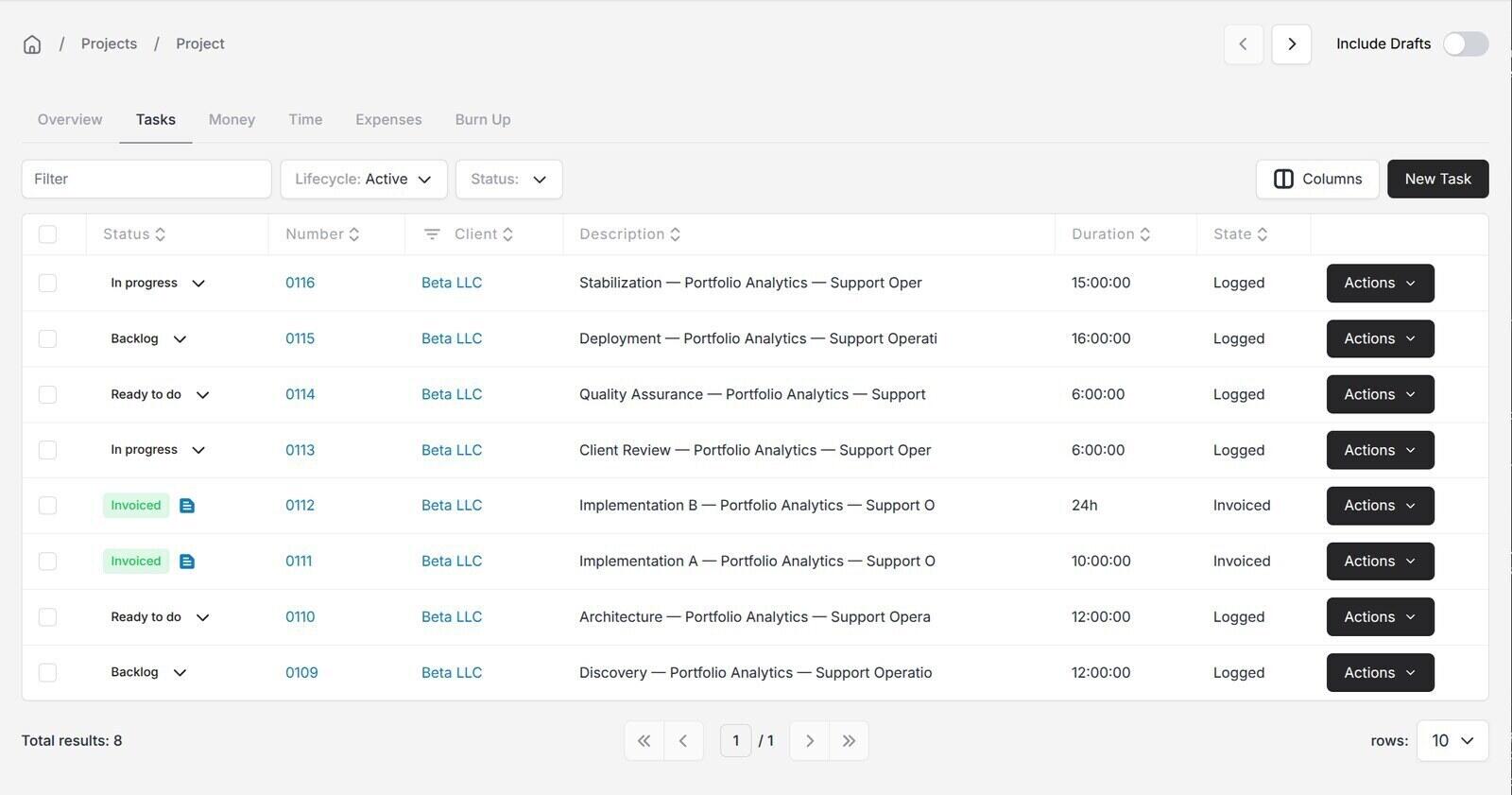
Task: Change status of task 0115
Action: (x=148, y=338)
